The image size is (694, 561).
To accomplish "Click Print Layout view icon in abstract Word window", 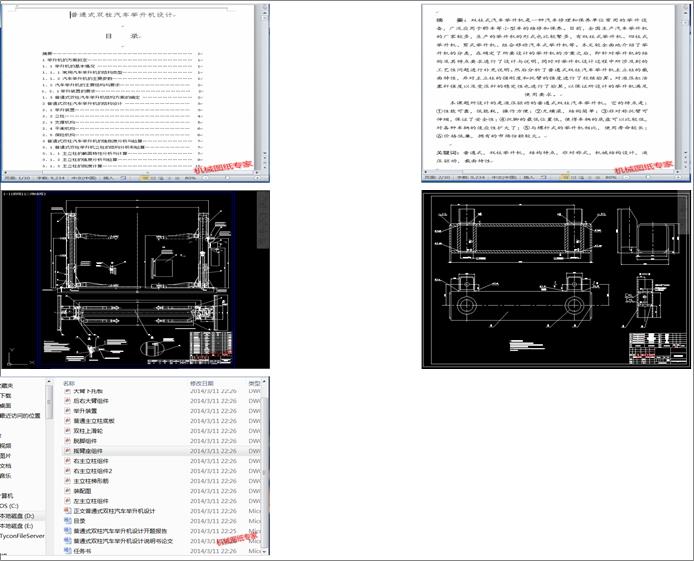I will [x=565, y=177].
